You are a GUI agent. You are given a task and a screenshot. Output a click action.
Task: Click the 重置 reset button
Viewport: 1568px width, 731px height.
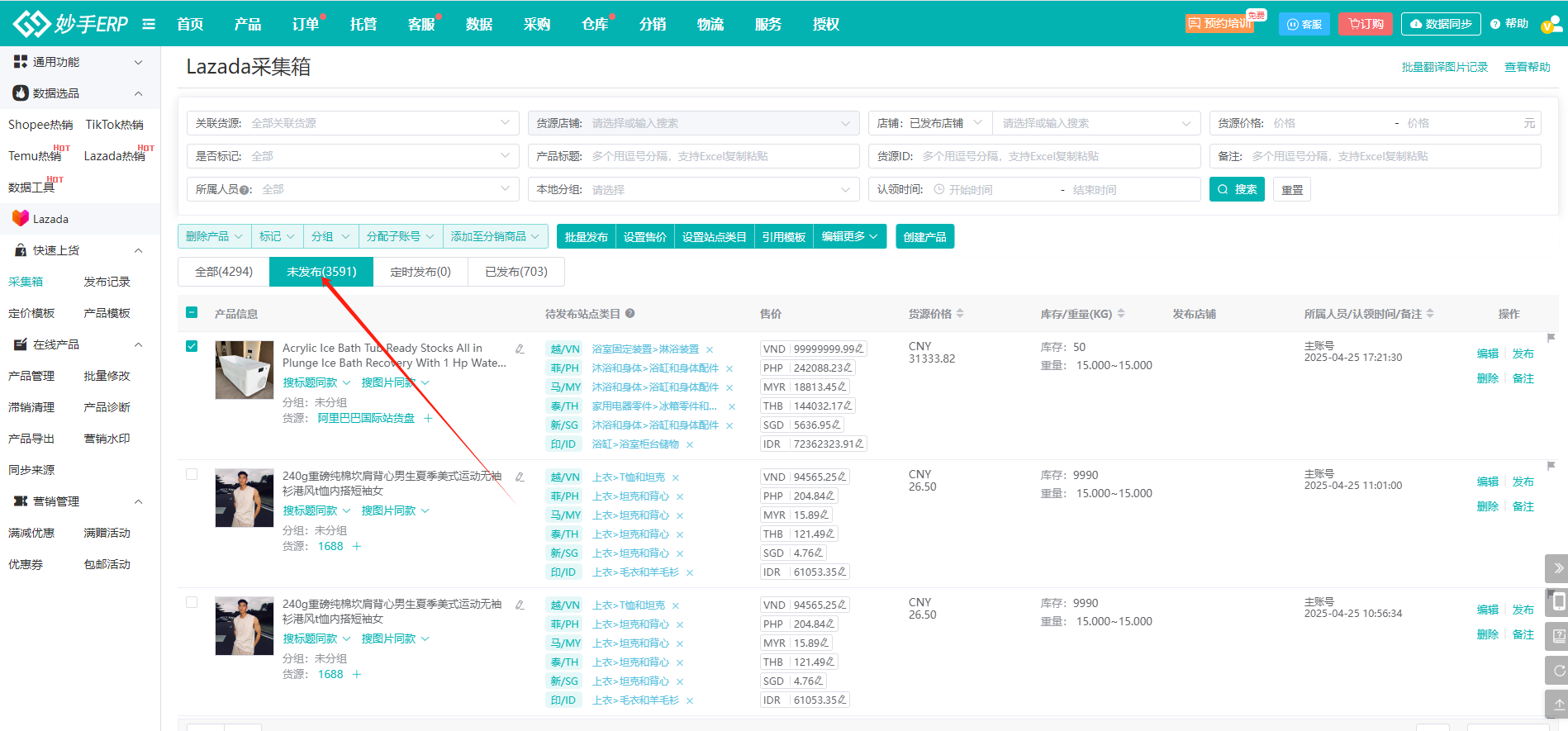[1292, 189]
